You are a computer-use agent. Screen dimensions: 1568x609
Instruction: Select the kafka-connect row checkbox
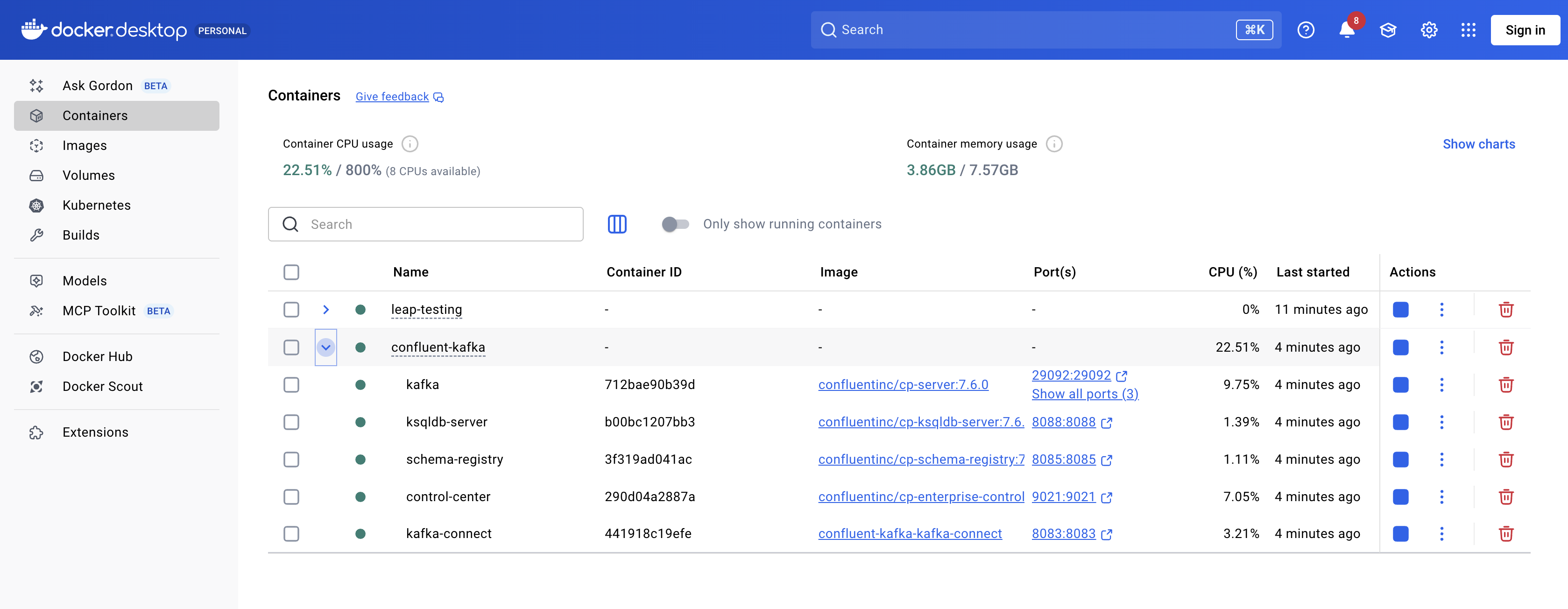pos(291,533)
